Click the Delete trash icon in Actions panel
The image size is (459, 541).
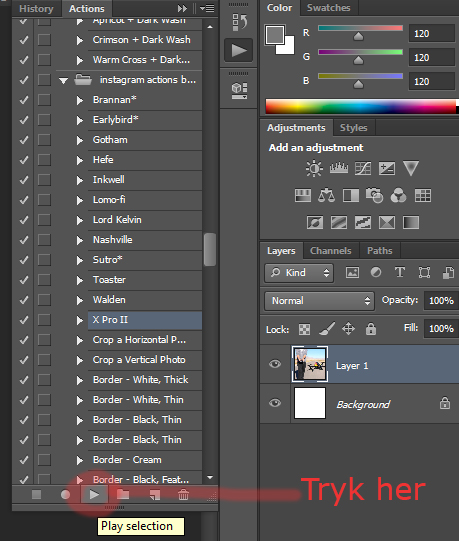click(183, 495)
